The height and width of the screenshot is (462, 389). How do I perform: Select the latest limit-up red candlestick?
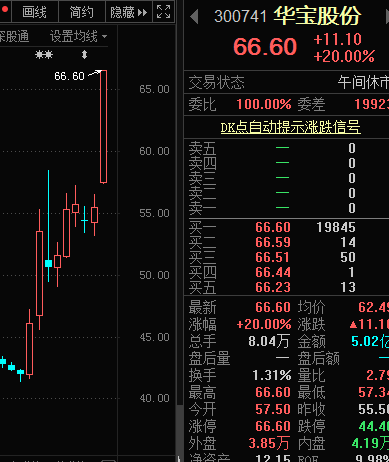pos(103,127)
